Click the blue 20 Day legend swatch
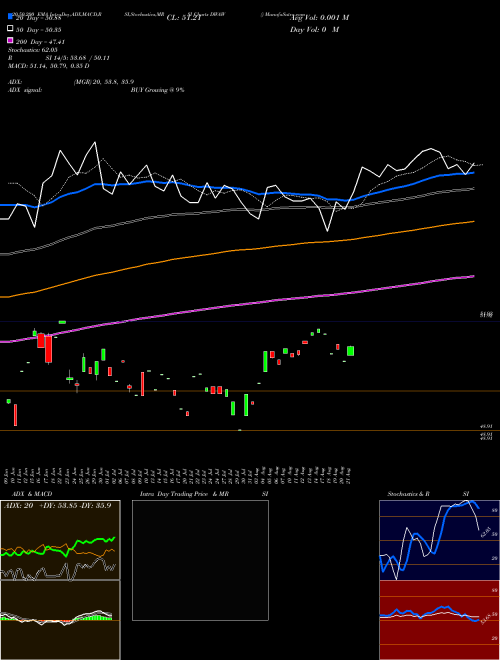Viewport: 500px width, 660px height. [10, 17]
